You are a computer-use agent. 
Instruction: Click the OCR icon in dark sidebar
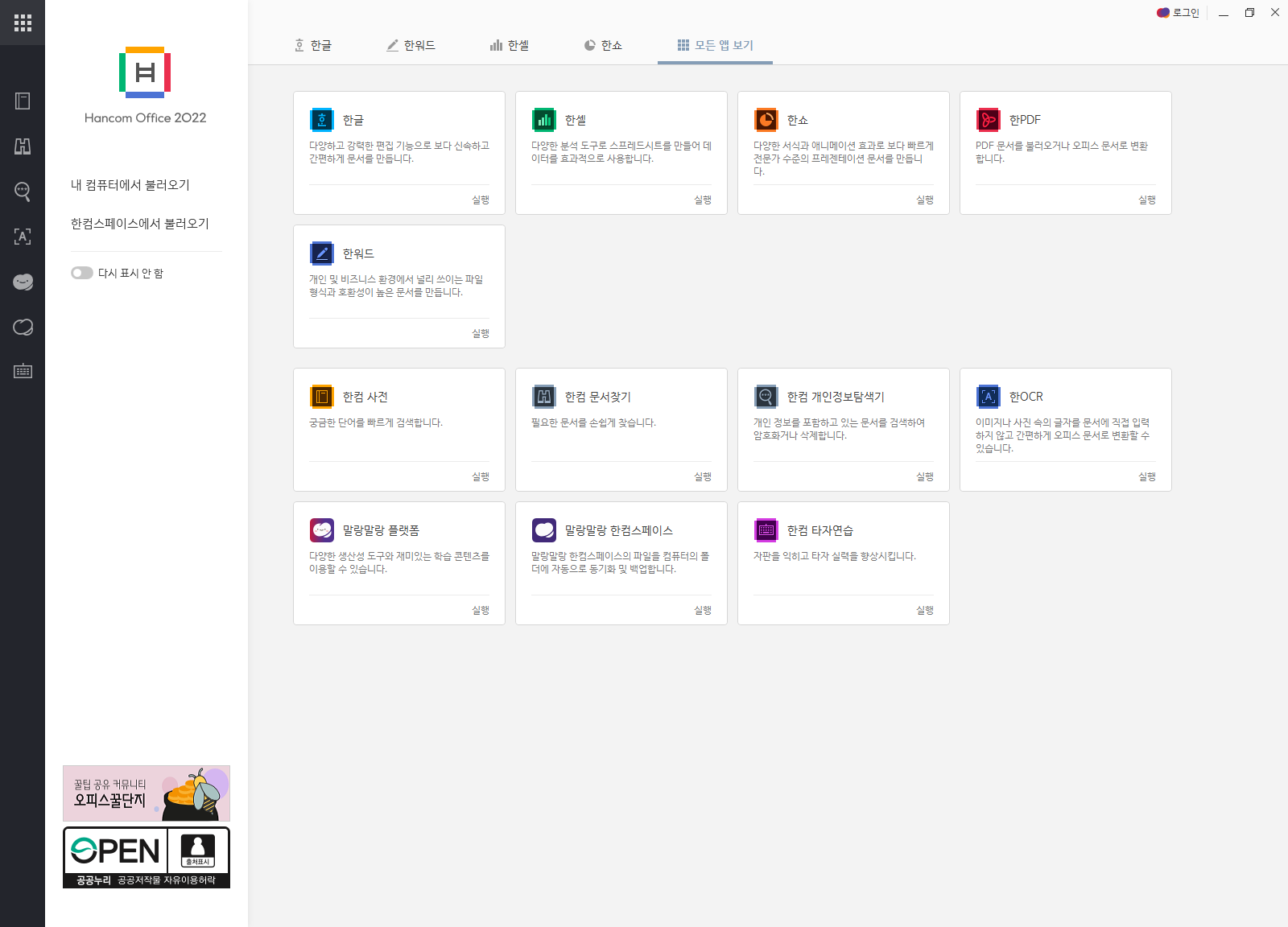(23, 237)
